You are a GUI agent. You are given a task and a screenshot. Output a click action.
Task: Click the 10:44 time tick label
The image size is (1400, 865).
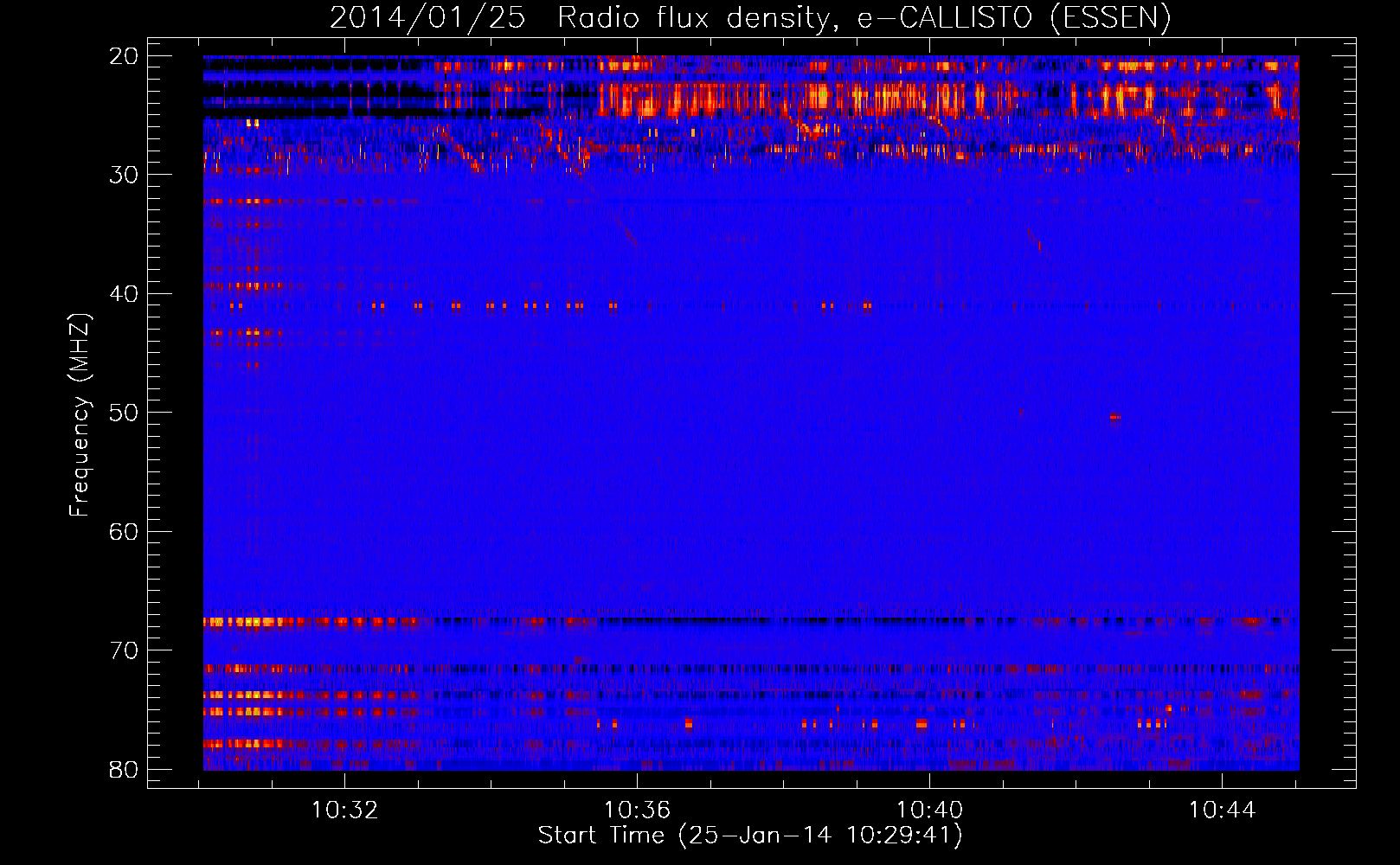[1222, 811]
